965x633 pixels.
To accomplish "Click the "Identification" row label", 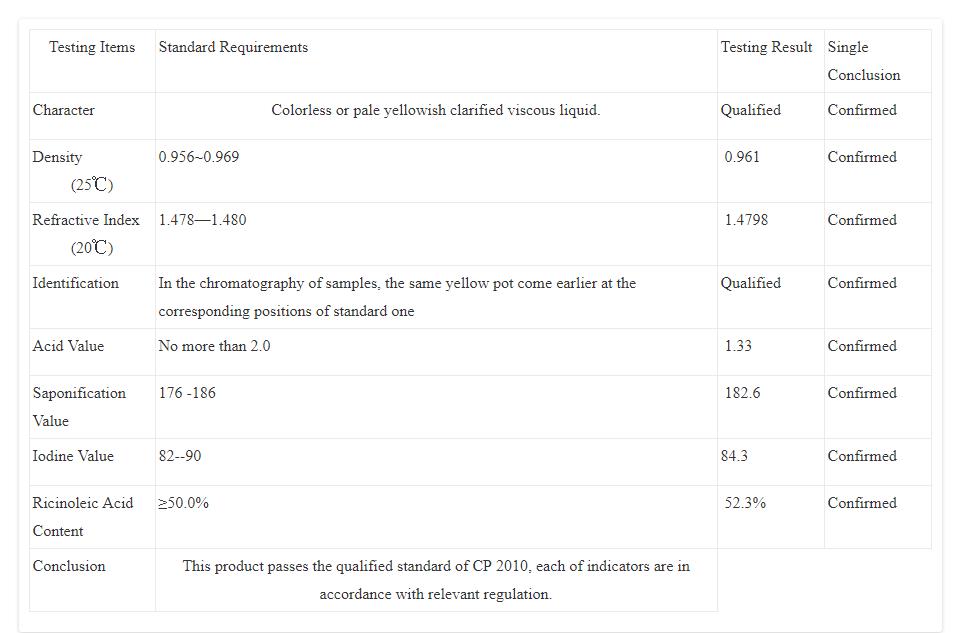I will [x=76, y=283].
